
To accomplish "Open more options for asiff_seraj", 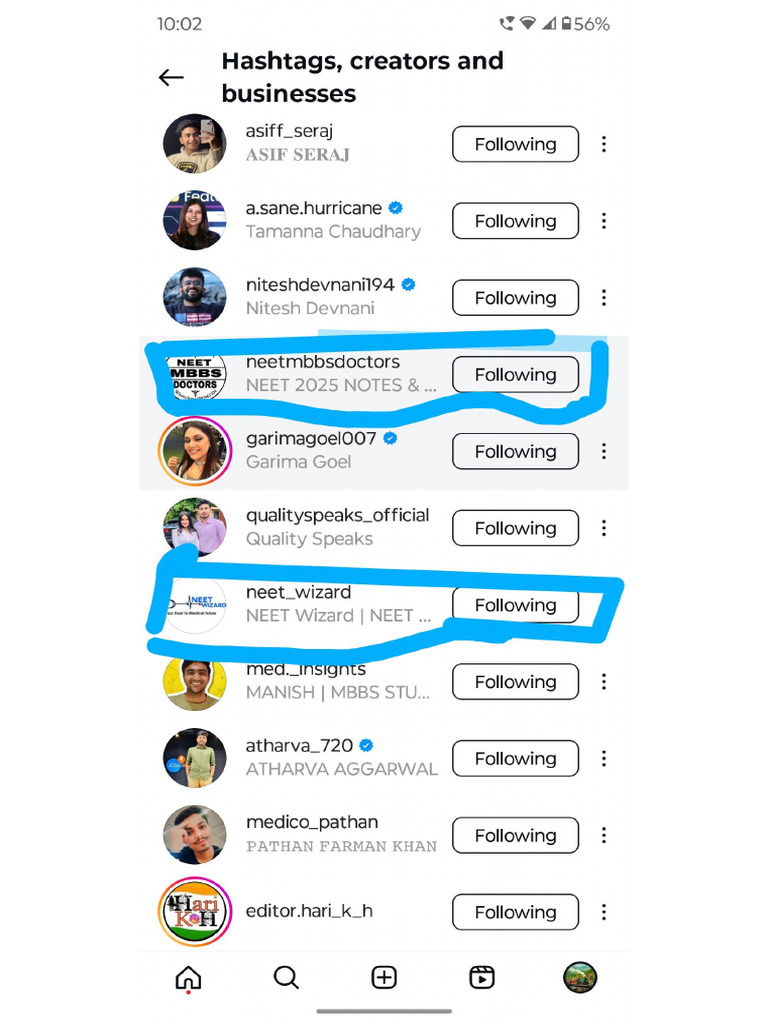I will [604, 144].
